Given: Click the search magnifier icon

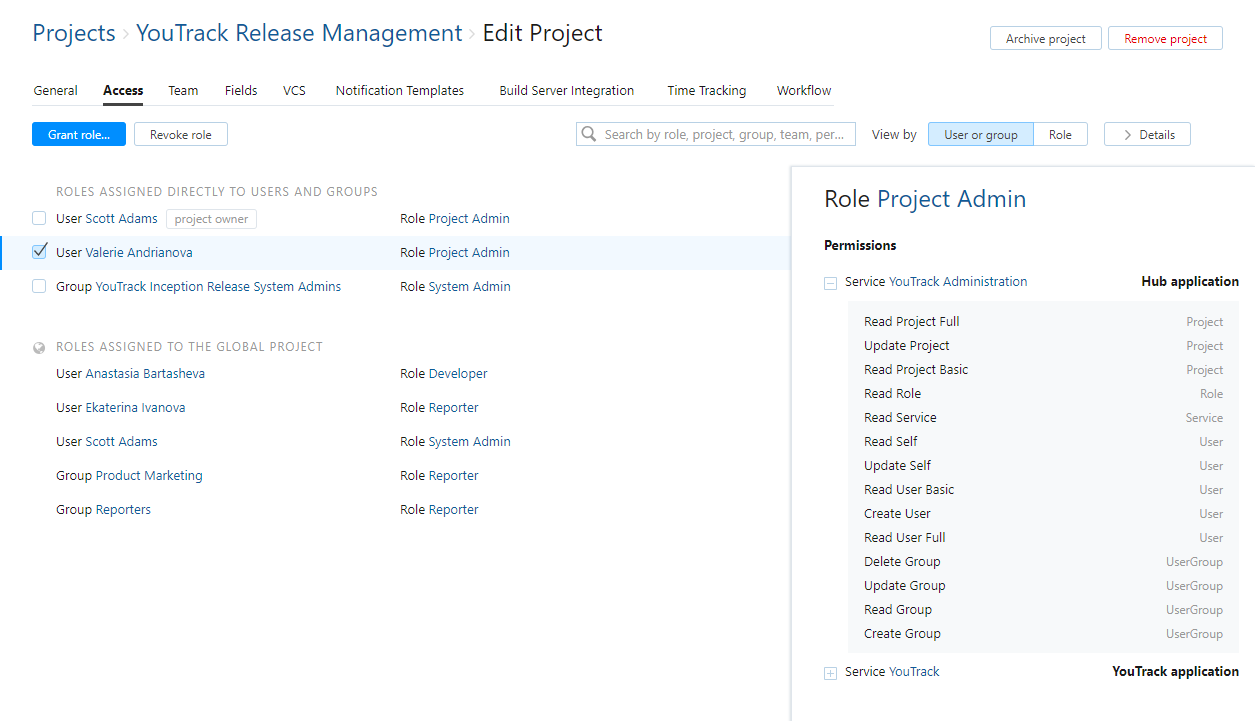Looking at the screenshot, I should pos(589,134).
